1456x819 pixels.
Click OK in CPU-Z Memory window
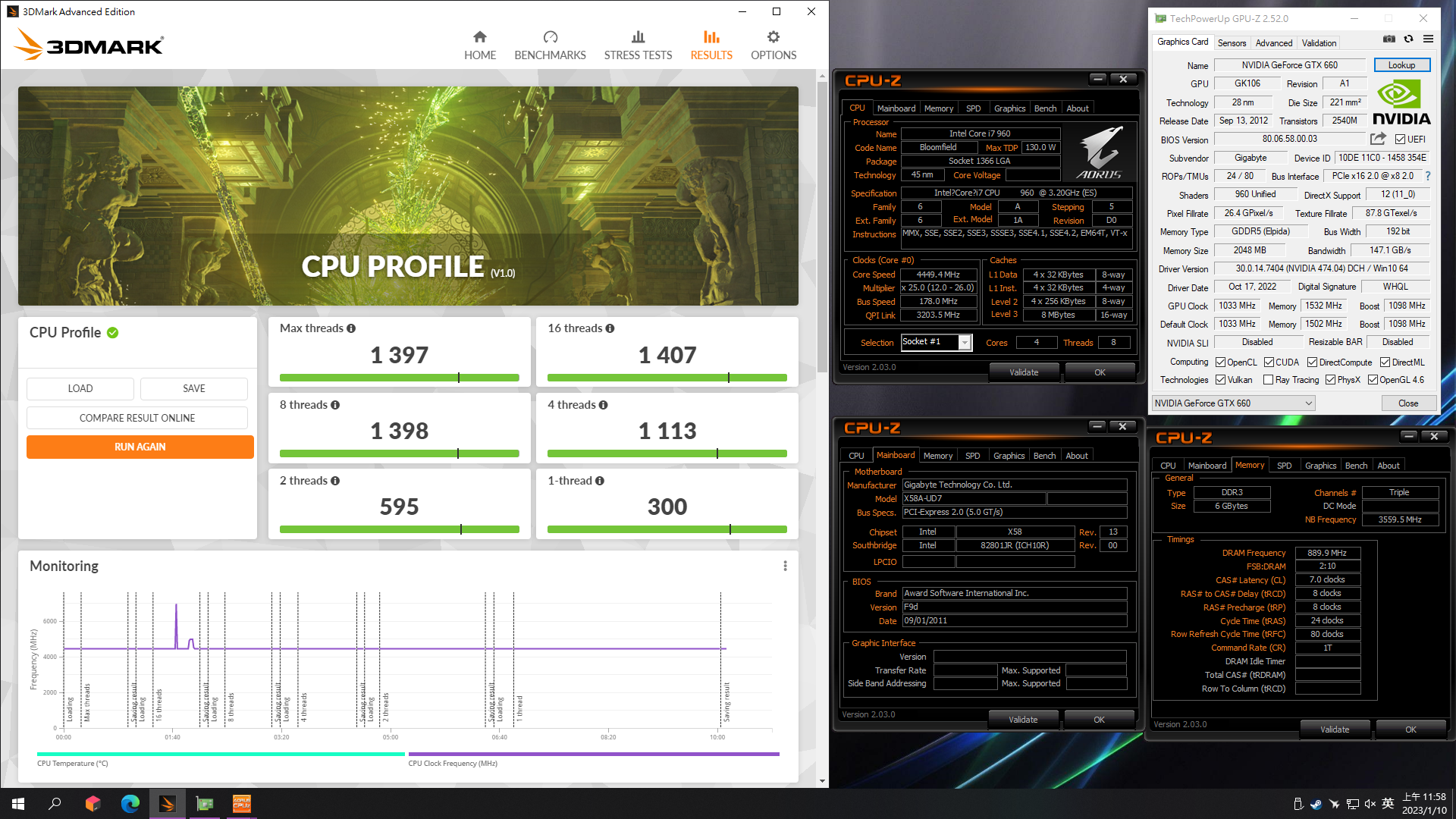coord(1410,730)
